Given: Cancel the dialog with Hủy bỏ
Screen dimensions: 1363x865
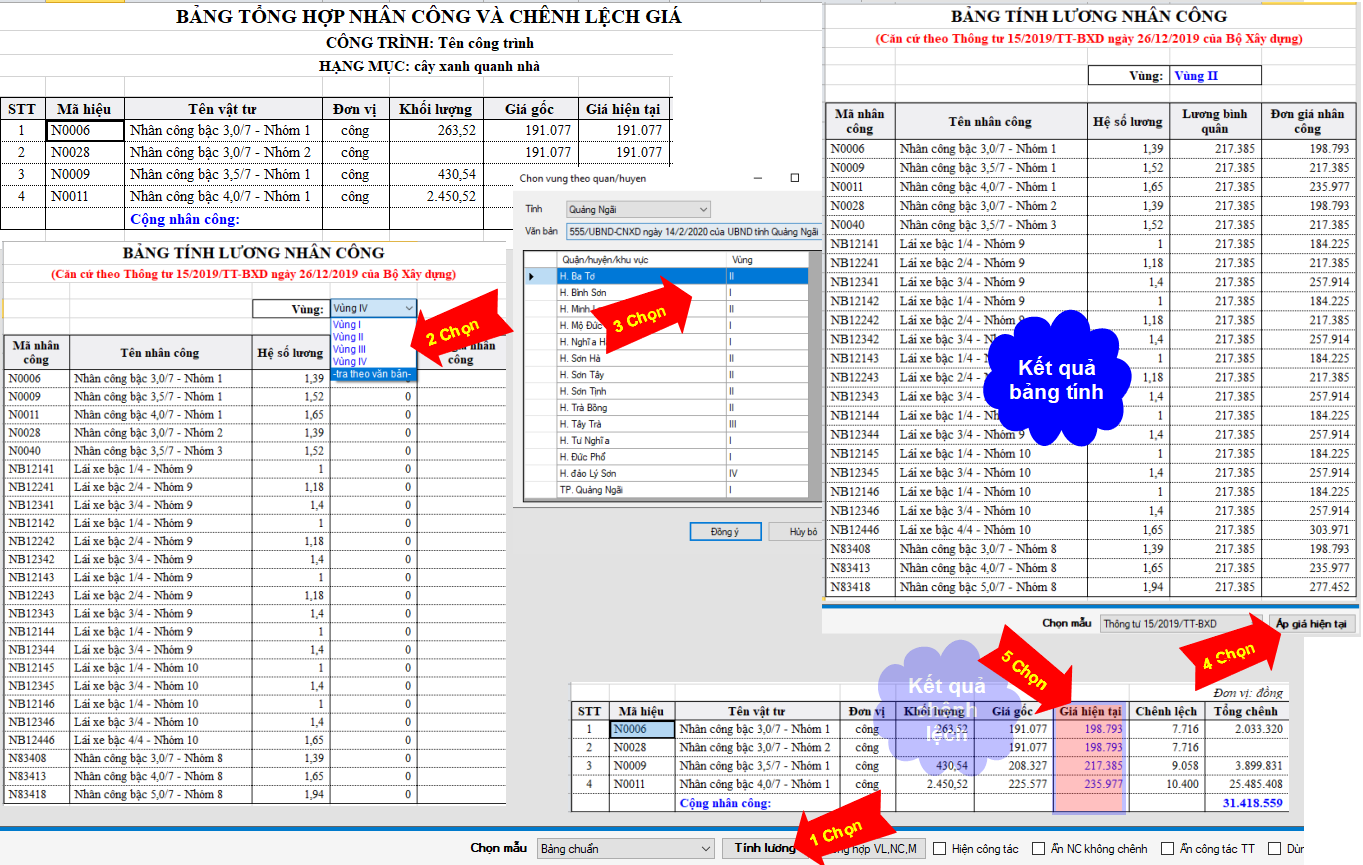Looking at the screenshot, I should point(803,532).
